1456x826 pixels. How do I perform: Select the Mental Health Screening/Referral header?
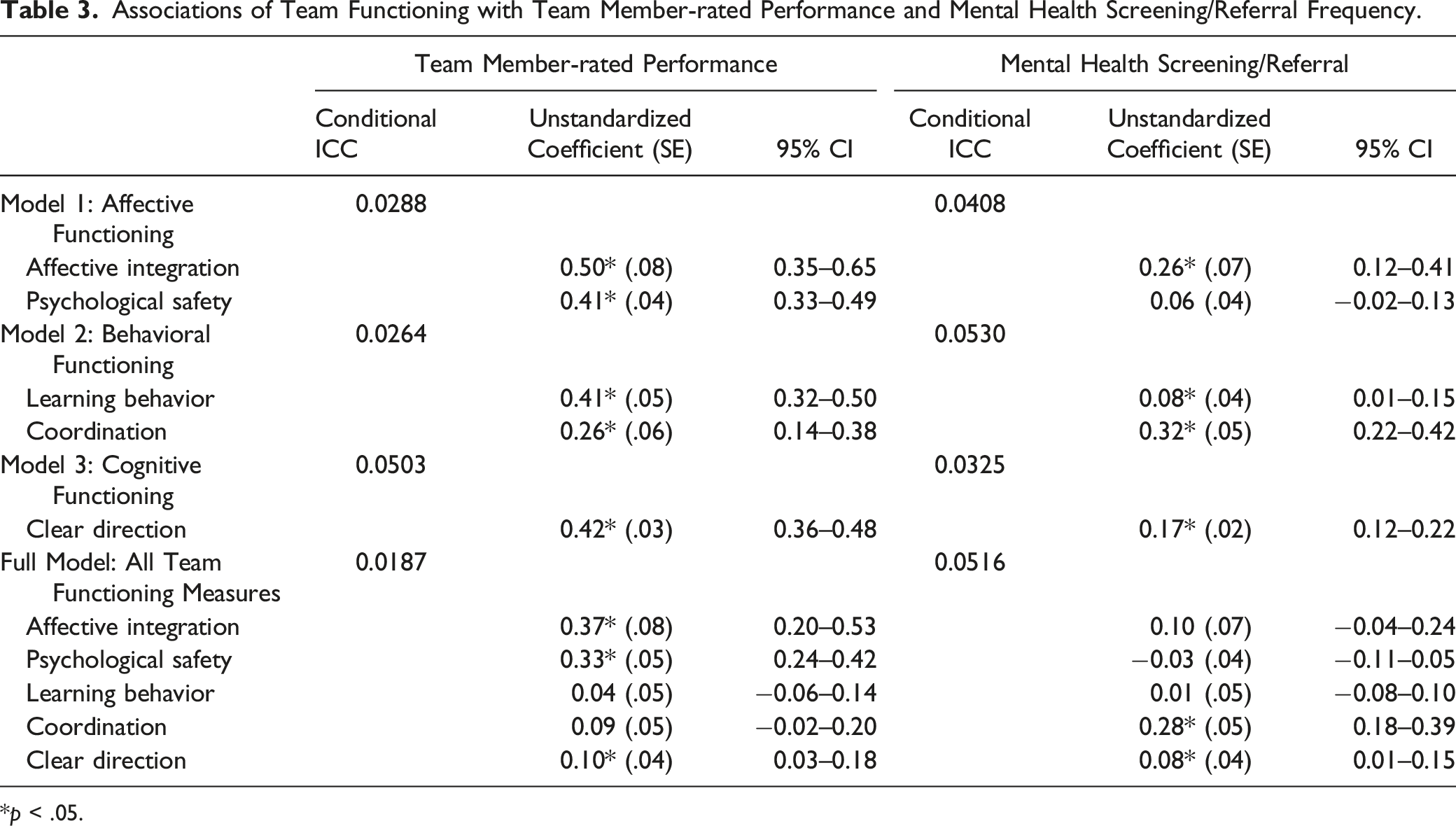(1174, 64)
